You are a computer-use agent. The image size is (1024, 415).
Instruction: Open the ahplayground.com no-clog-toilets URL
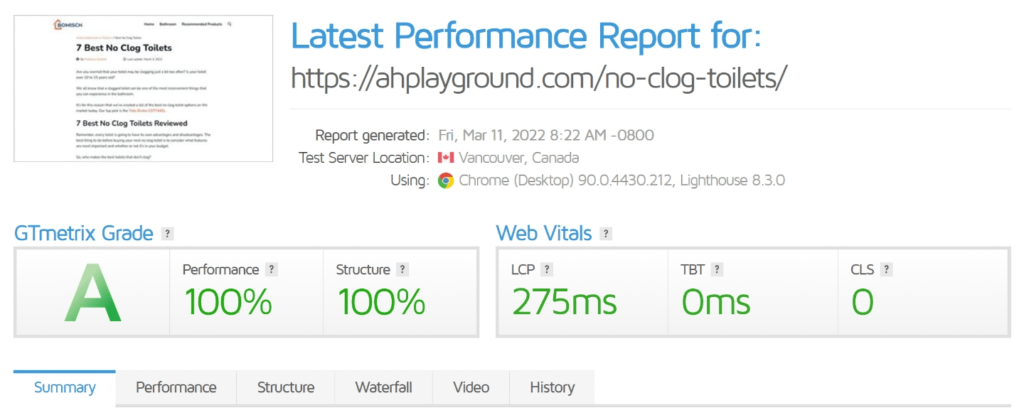(539, 76)
